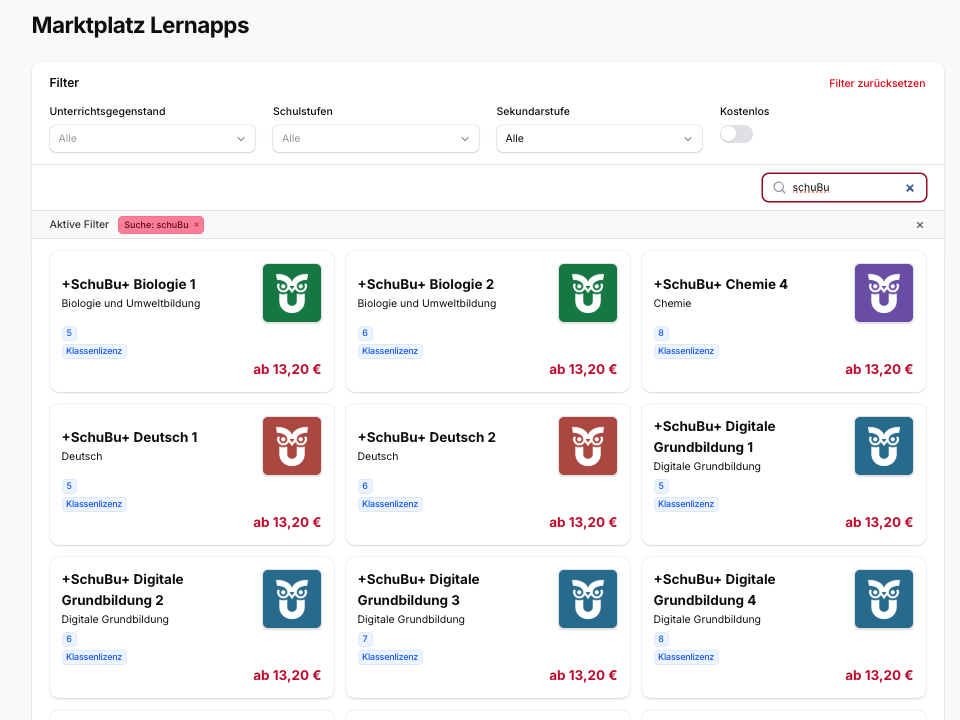This screenshot has height=720, width=960.
Task: Toggle the Kostenlos switch
Action: click(x=736, y=134)
